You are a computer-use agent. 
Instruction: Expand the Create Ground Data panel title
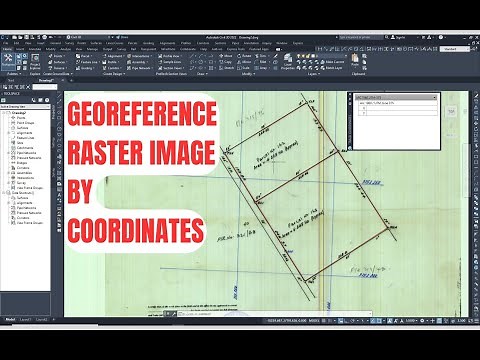tap(57, 74)
